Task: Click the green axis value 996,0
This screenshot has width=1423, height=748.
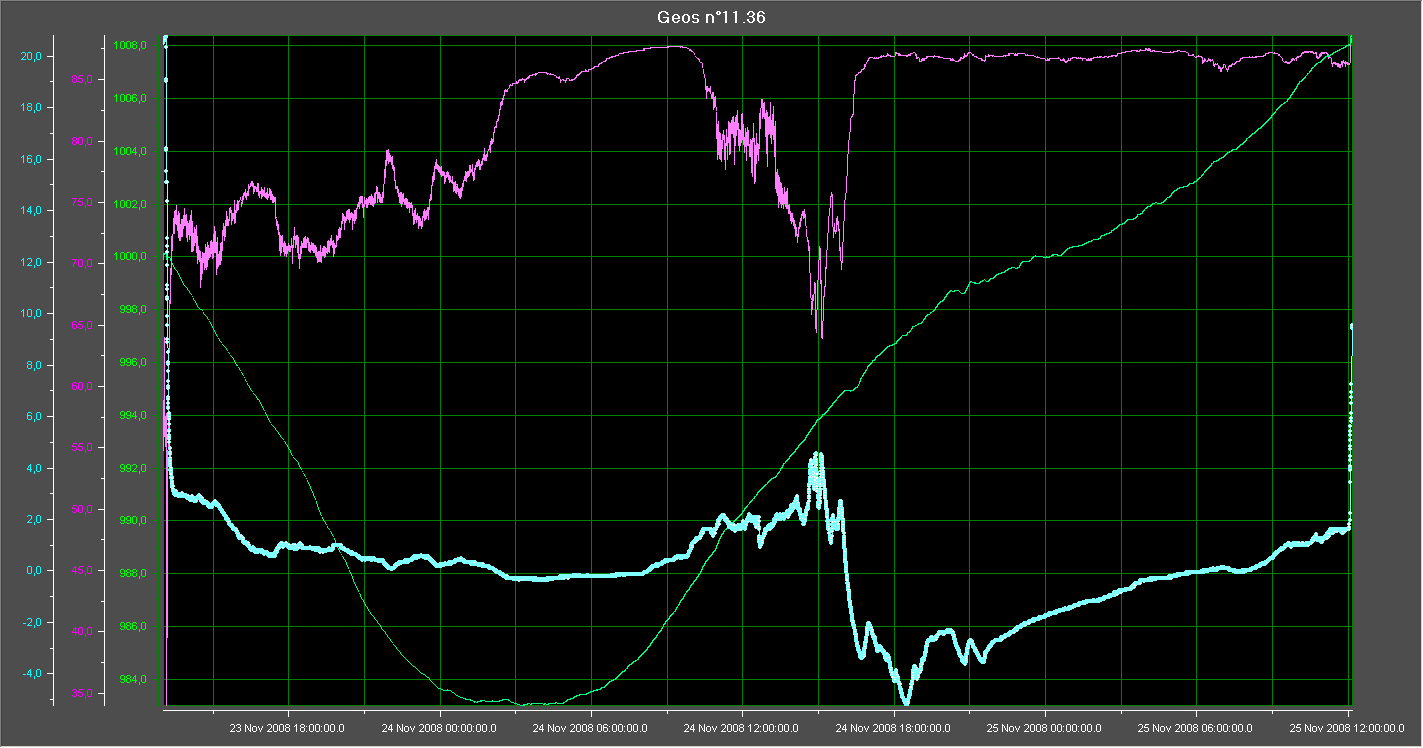Action: click(133, 363)
